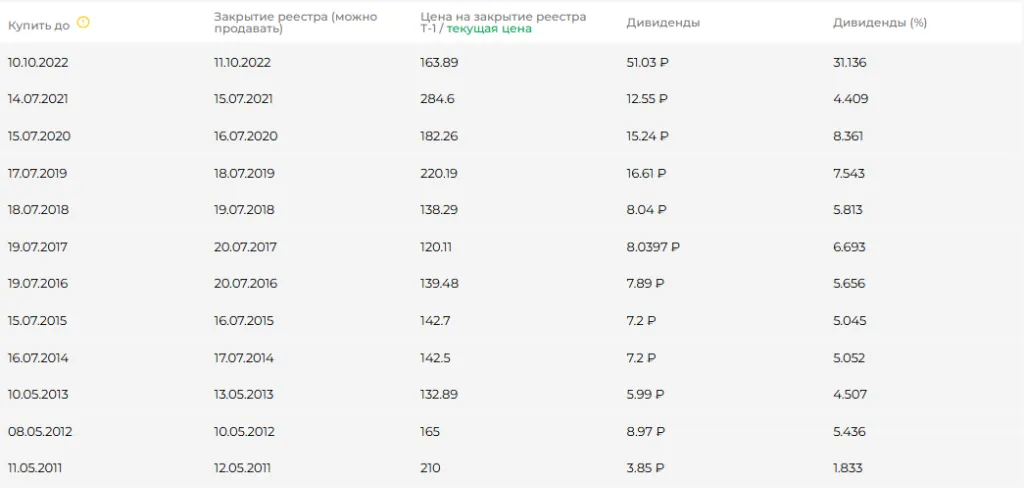This screenshot has height=488, width=1024.
Task: Click the 1.833 dividend percent value
Action: tap(848, 468)
